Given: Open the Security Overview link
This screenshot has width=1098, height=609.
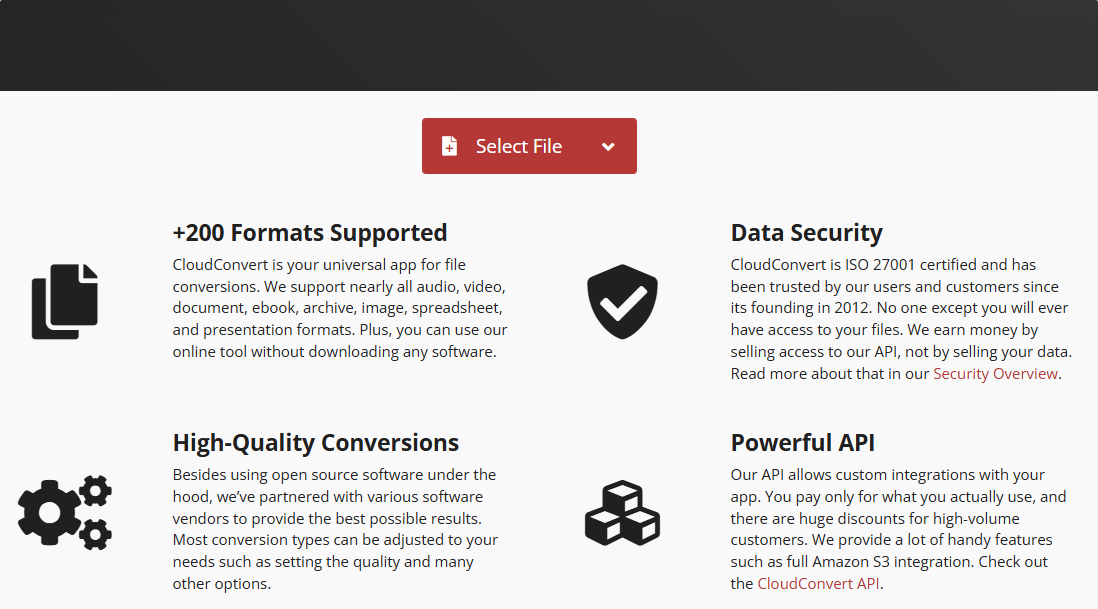Looking at the screenshot, I should 995,374.
